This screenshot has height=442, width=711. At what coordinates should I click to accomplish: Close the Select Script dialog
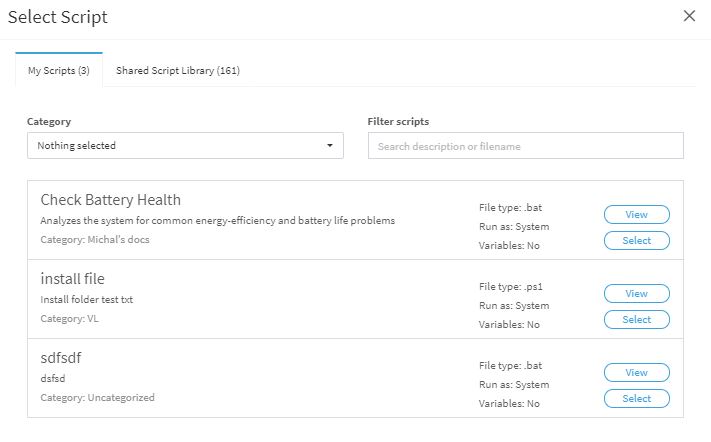click(x=689, y=16)
